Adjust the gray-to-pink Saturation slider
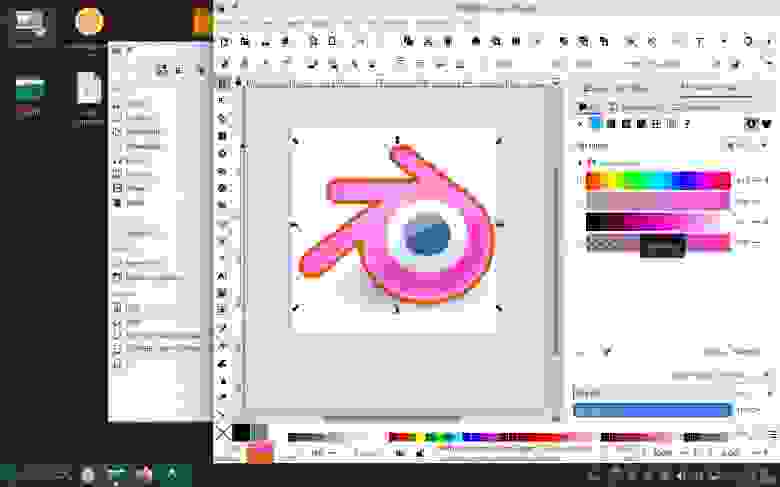 [x=658, y=200]
